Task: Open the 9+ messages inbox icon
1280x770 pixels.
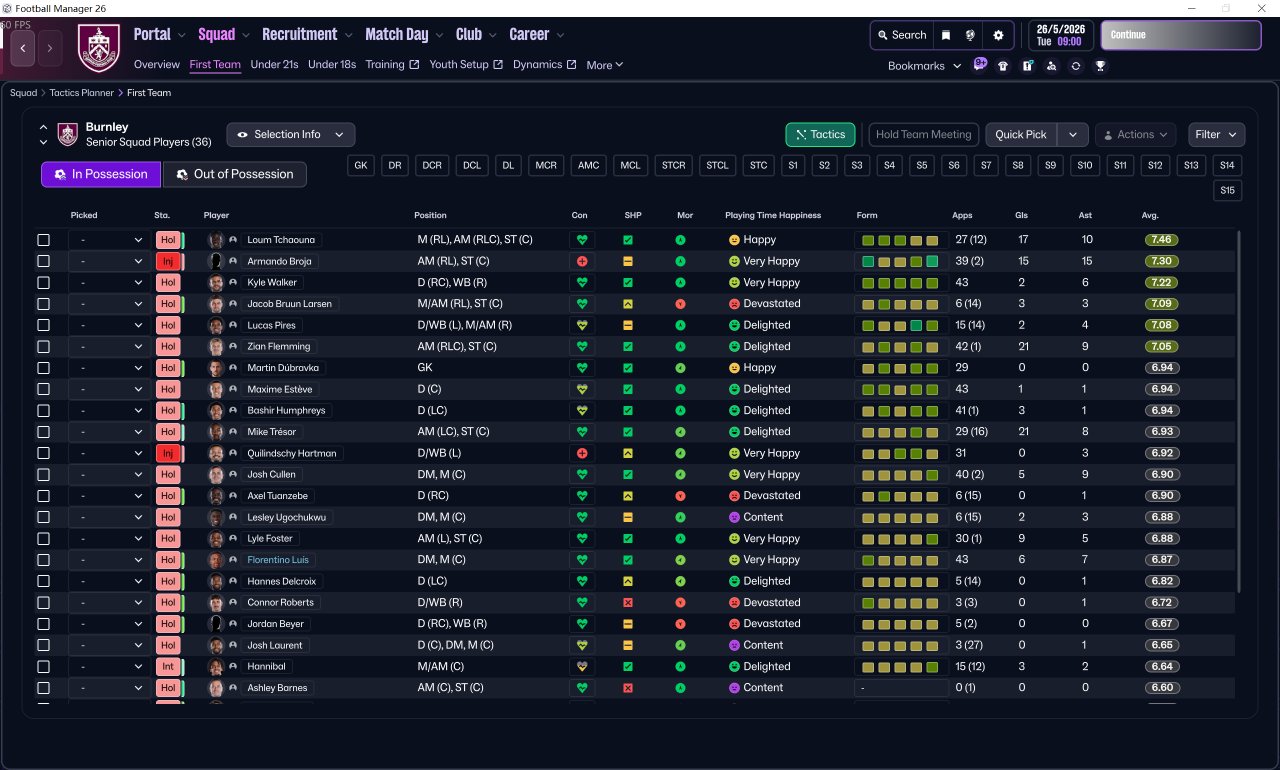Action: coord(980,65)
